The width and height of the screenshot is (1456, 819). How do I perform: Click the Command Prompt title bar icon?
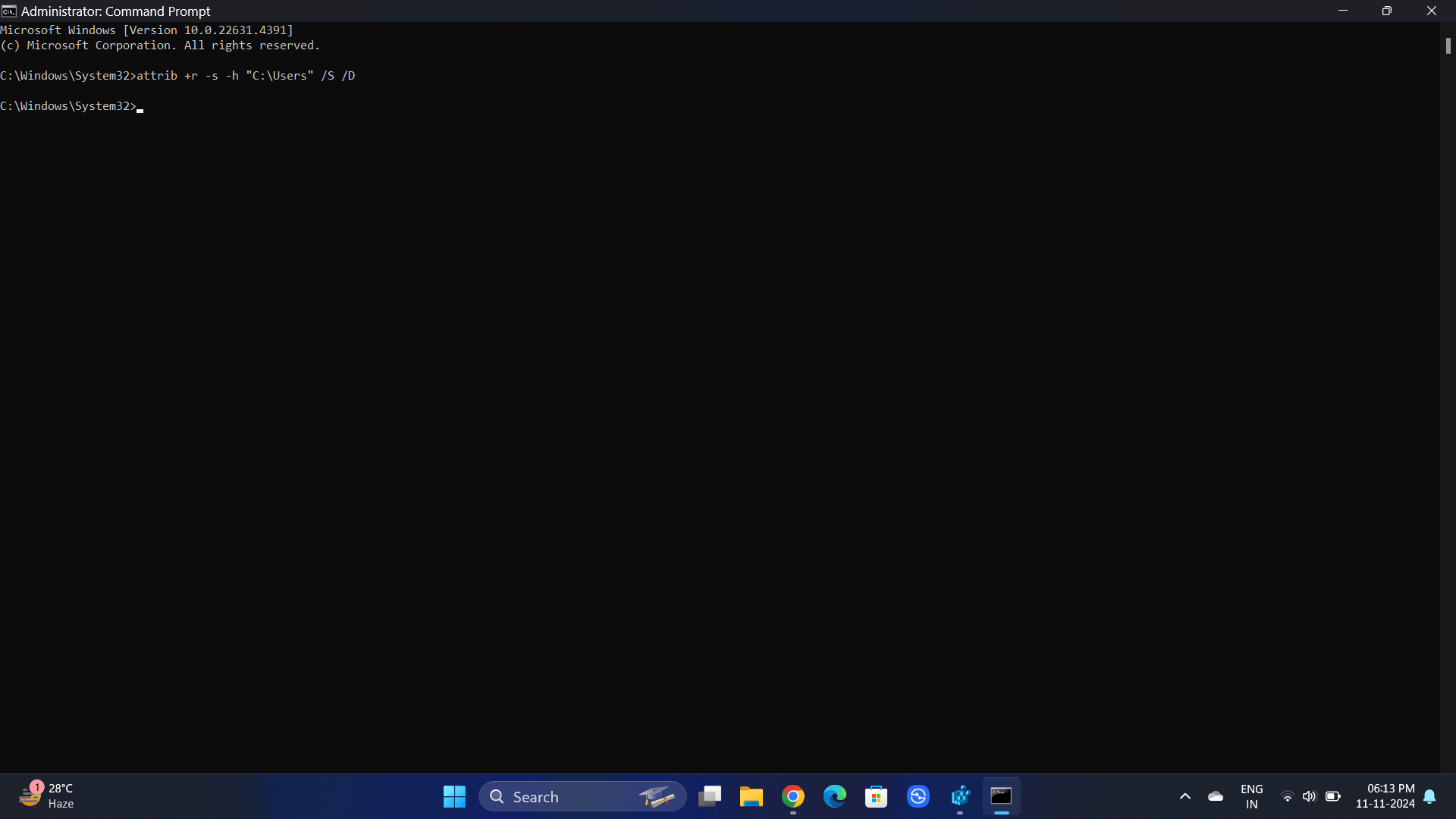[x=9, y=11]
